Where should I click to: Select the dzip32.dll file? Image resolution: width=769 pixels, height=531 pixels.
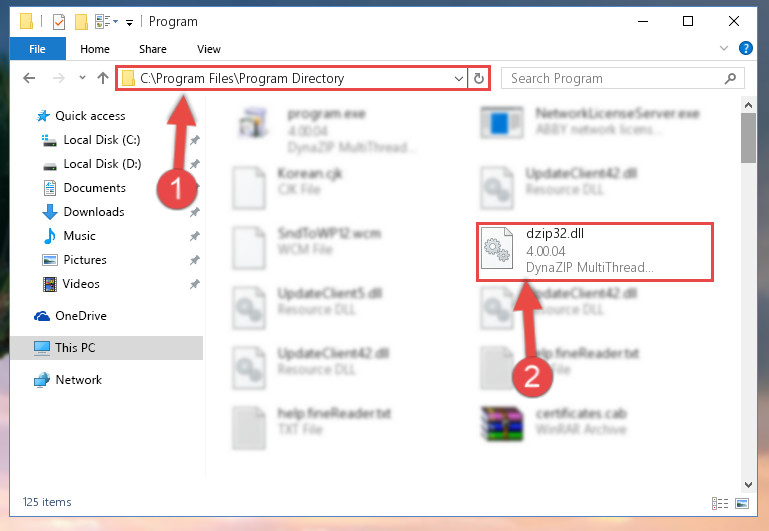click(x=594, y=252)
